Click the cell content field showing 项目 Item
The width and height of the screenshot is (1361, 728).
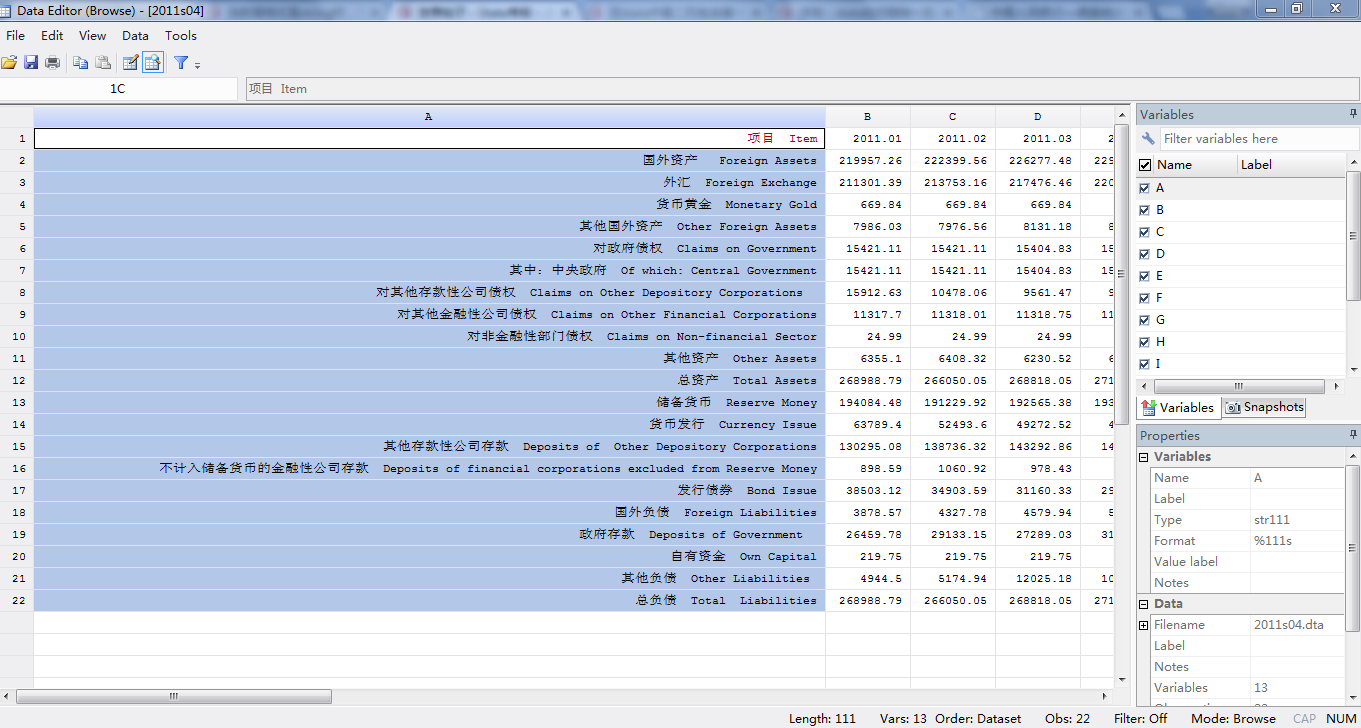[x=802, y=89]
